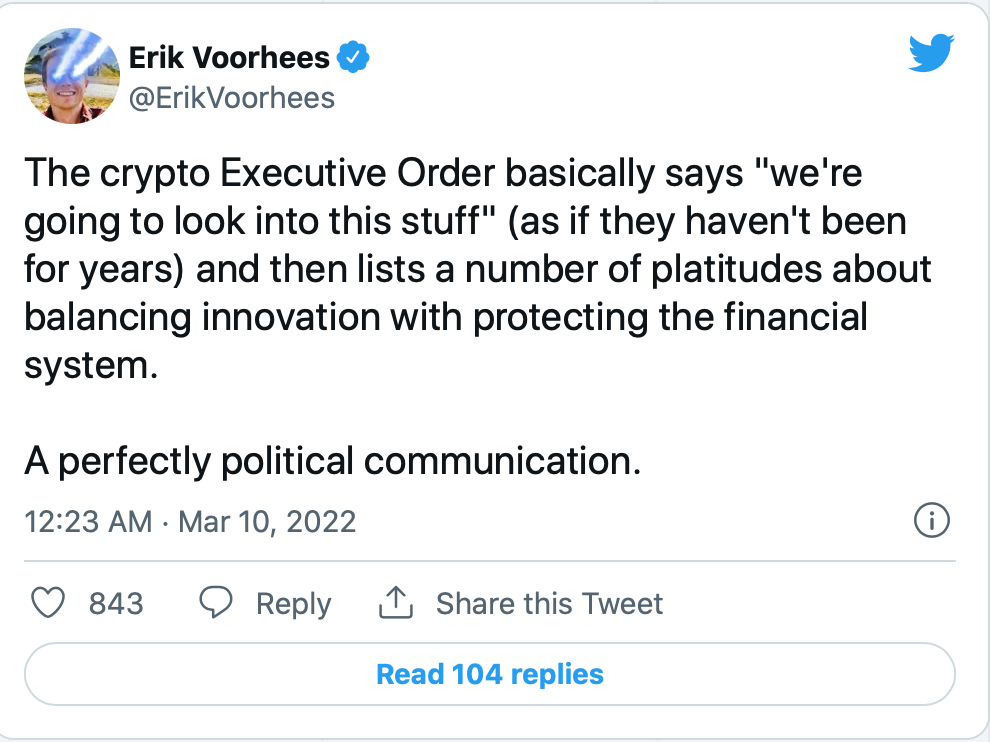Click the line "A perfectly political communication."
990x742 pixels.
pos(333,461)
